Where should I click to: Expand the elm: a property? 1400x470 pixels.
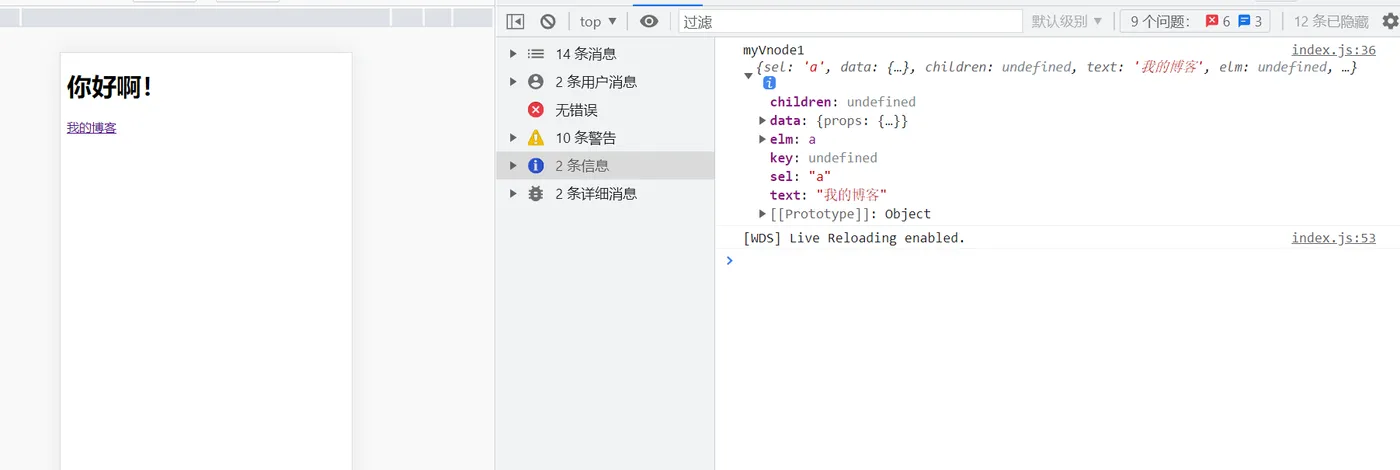pyautogui.click(x=763, y=139)
